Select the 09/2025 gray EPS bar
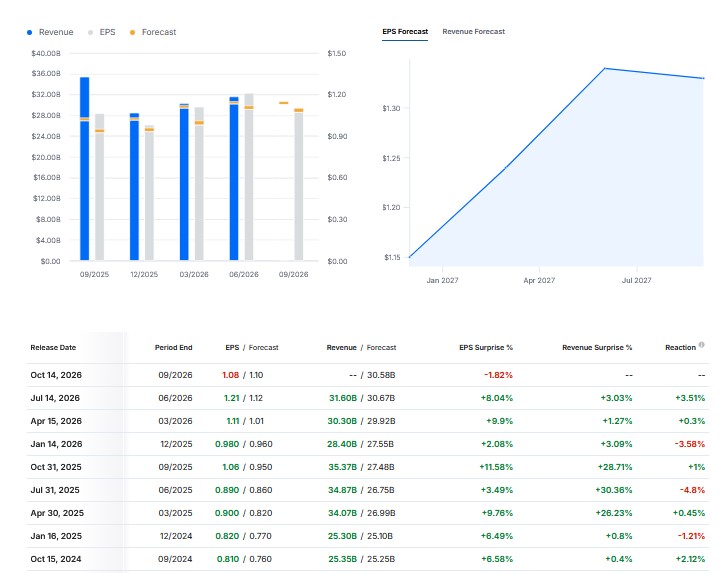Screen dimensions: 726x573 pyautogui.click(x=100, y=187)
